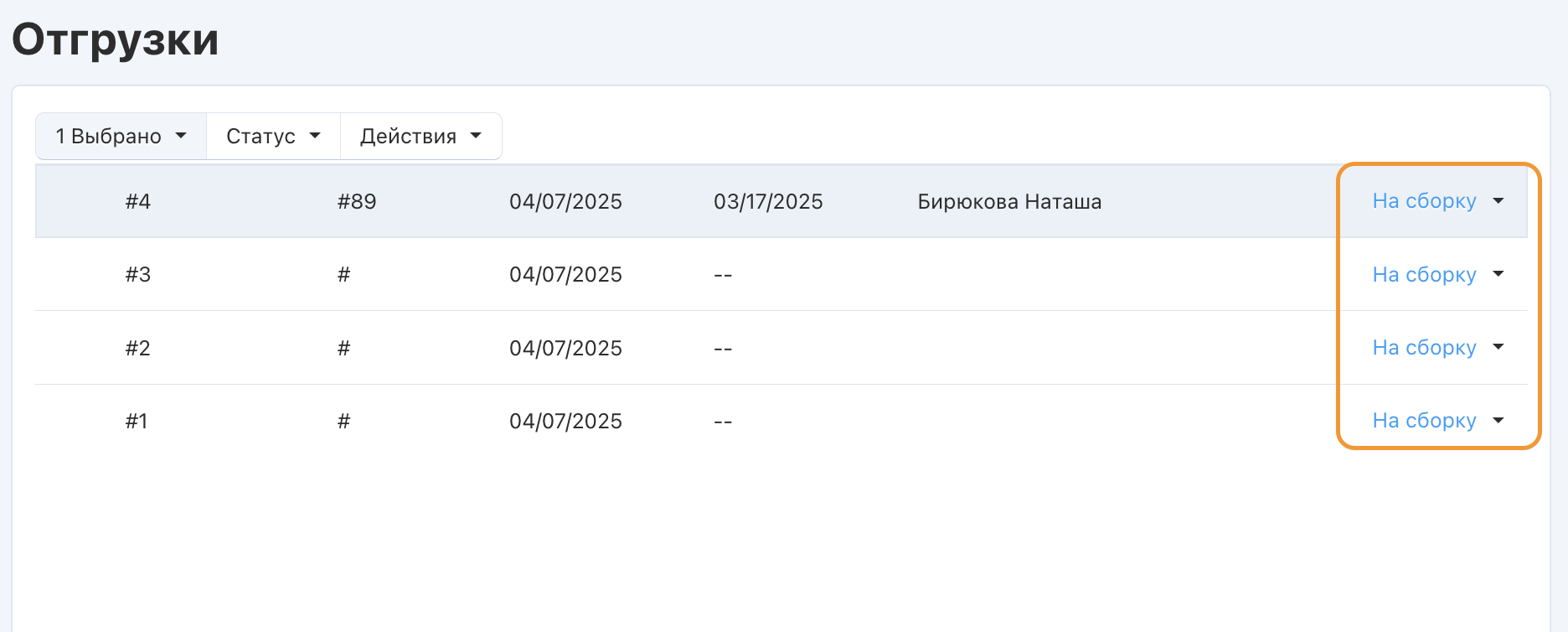
Task: Expand caret arrow next to shipment #4 status
Action: [x=1498, y=201]
